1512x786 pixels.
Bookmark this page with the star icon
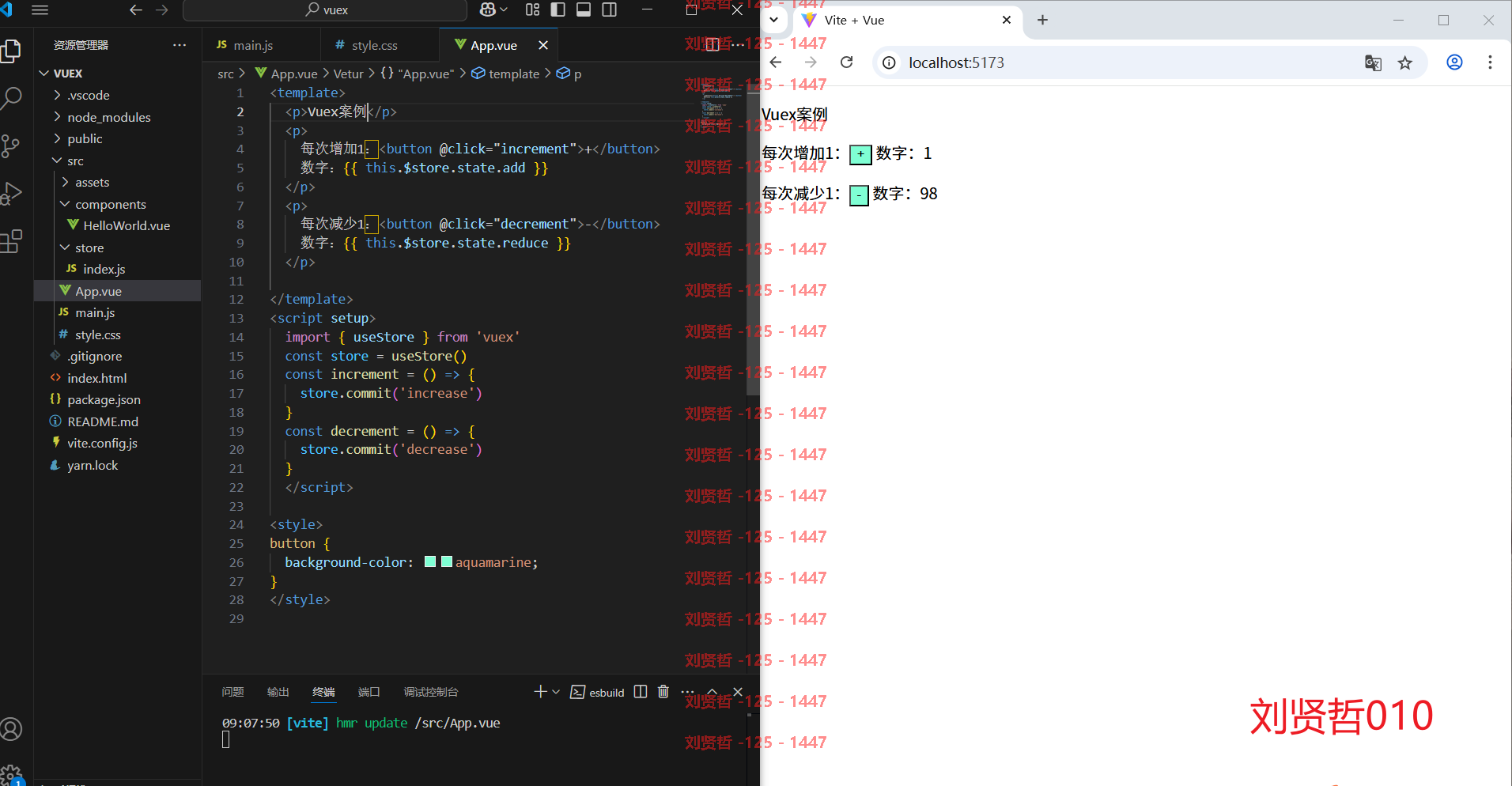pos(1404,62)
